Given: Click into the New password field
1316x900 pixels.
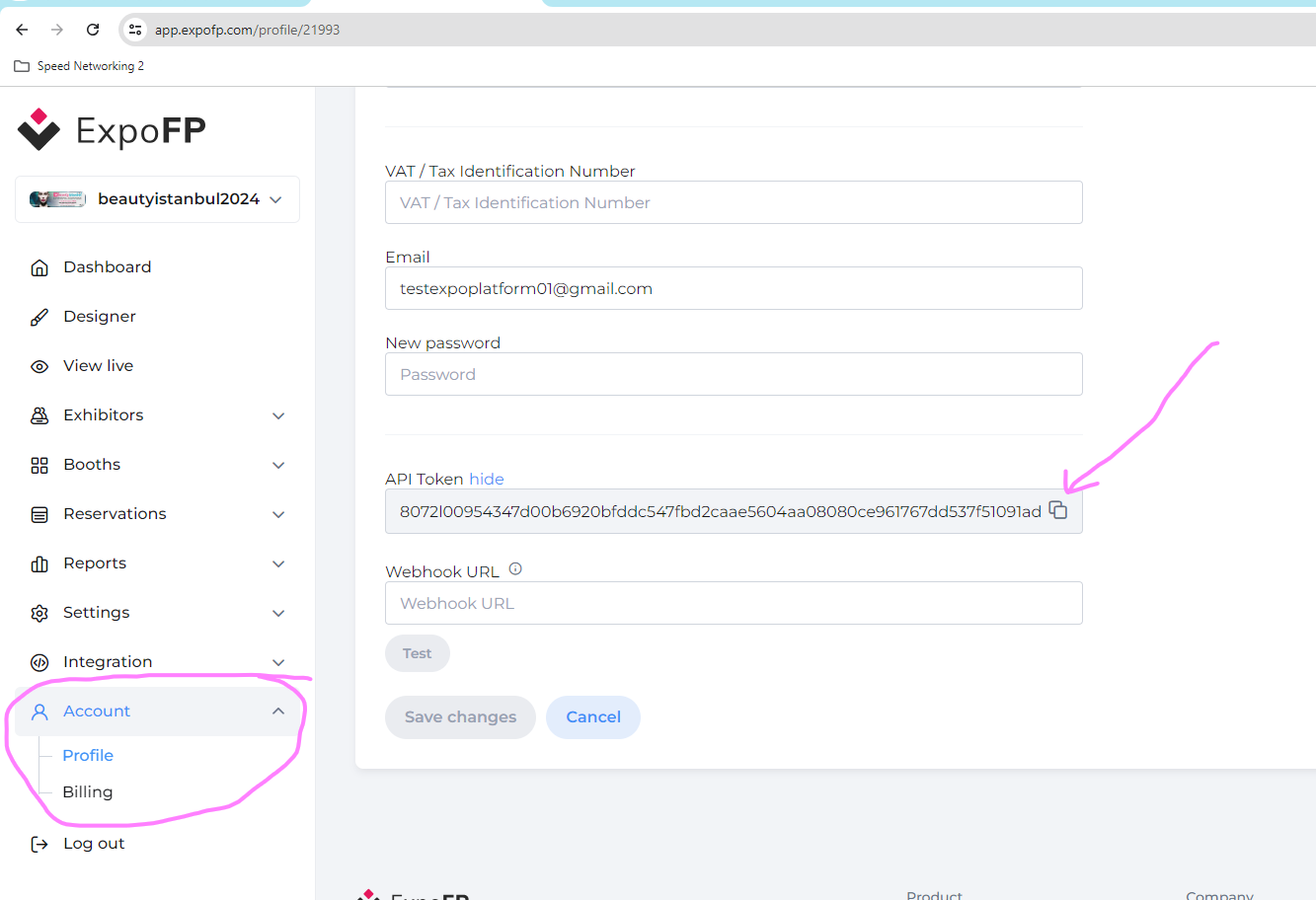Looking at the screenshot, I should tap(734, 375).
